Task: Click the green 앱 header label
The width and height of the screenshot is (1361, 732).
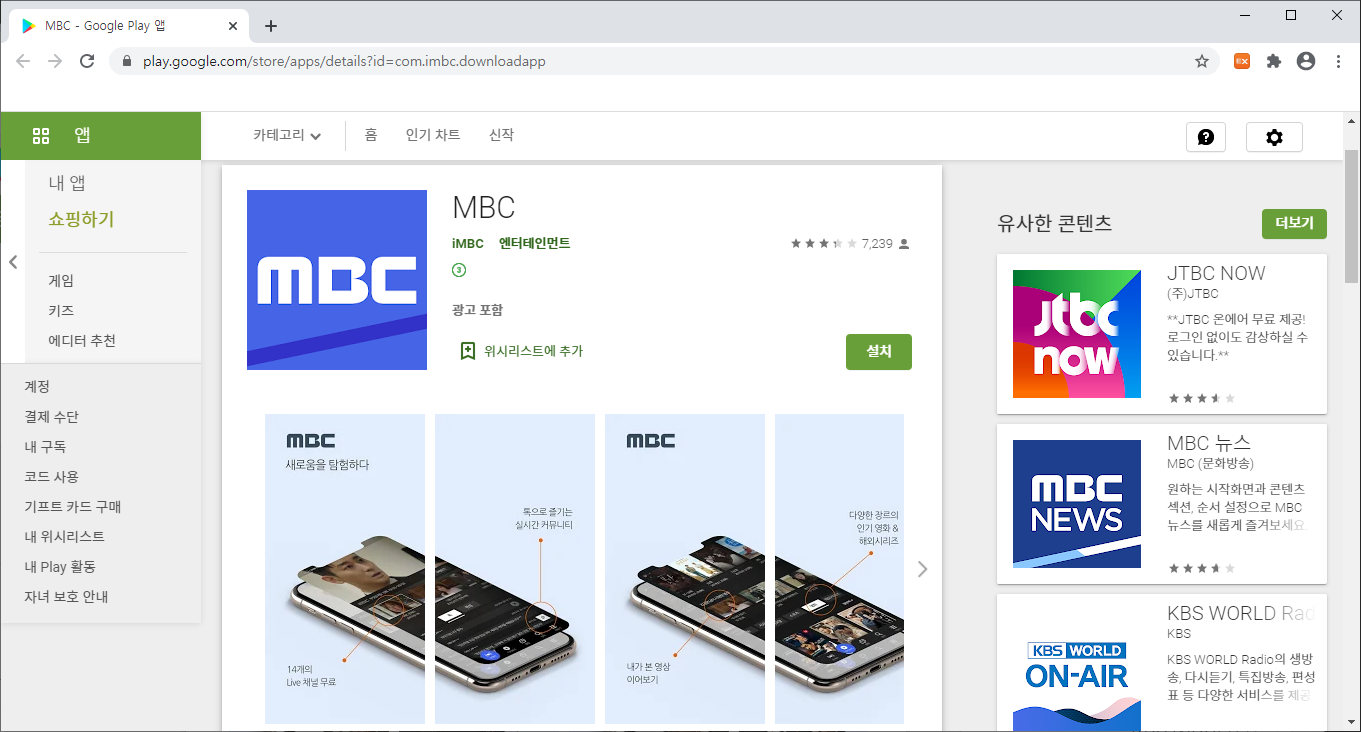Action: click(82, 136)
